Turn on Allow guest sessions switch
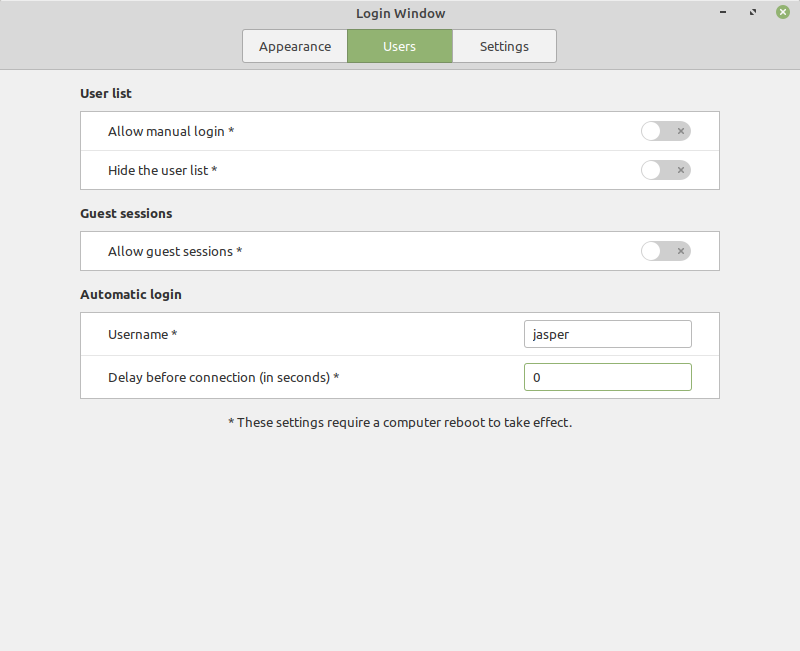The height and width of the screenshot is (651, 800). click(x=666, y=251)
